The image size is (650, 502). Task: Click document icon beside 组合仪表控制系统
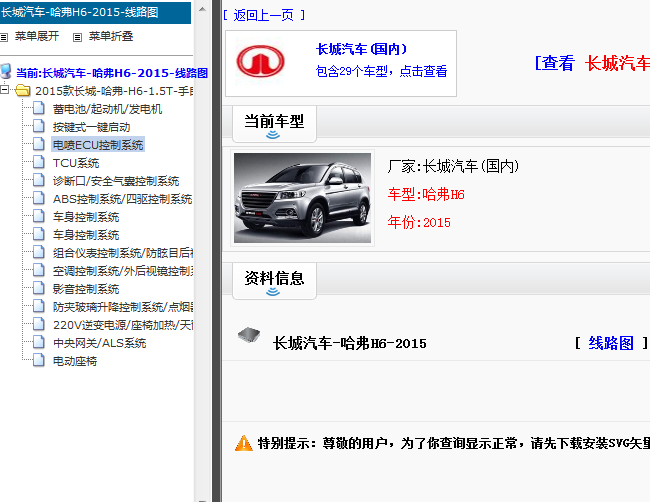click(x=39, y=252)
